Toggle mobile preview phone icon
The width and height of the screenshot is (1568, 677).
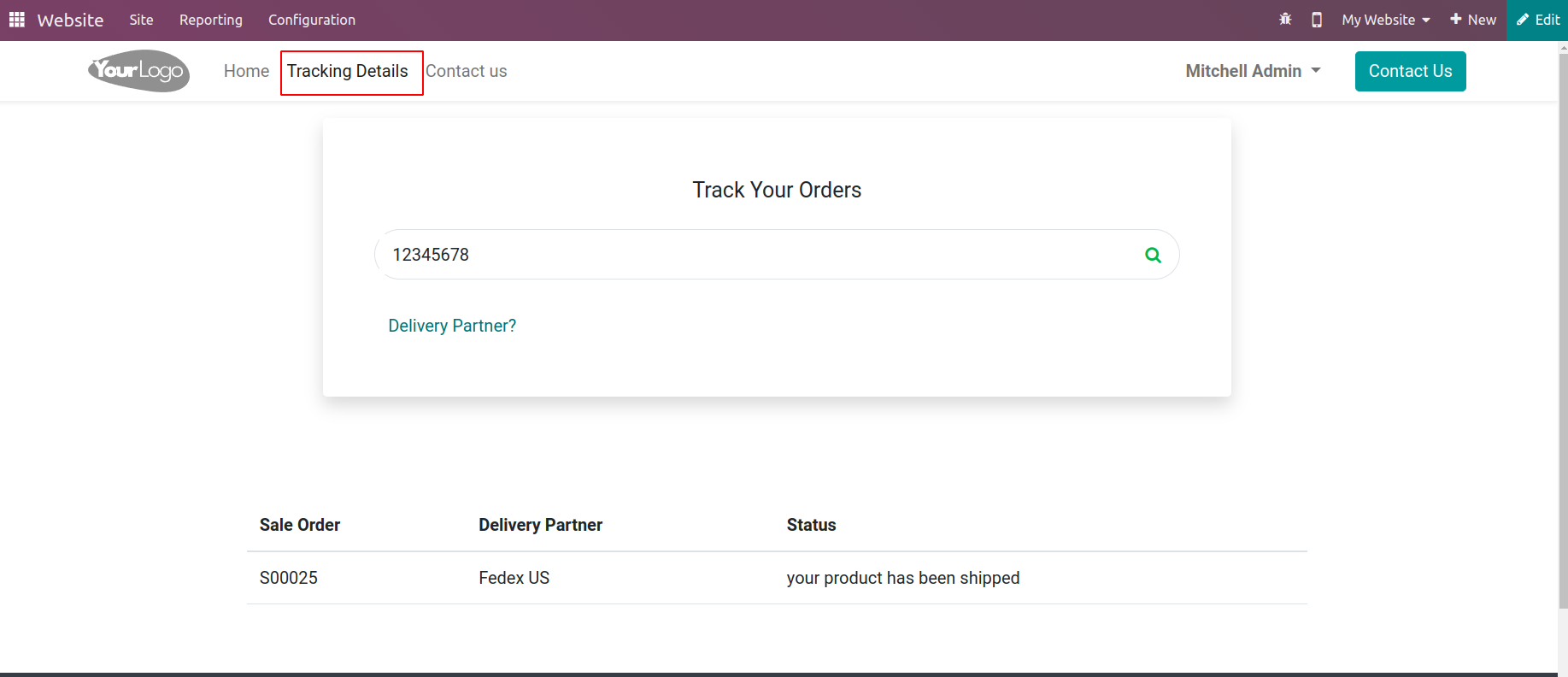tap(1317, 20)
